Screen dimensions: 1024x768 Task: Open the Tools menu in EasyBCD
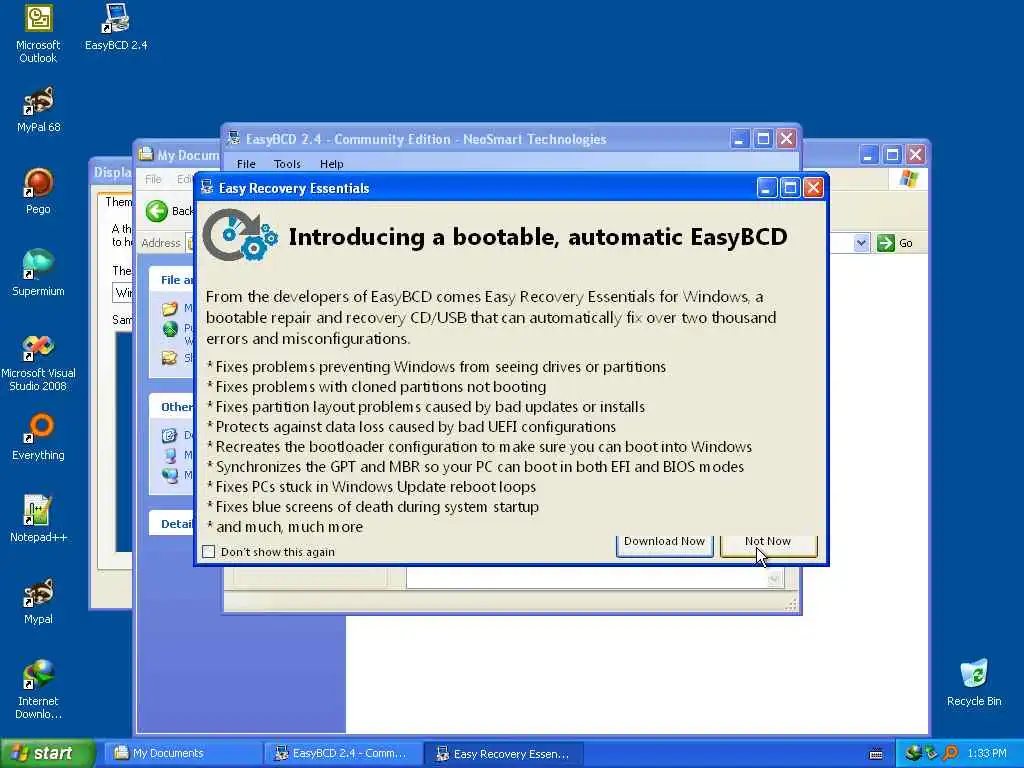(x=287, y=164)
